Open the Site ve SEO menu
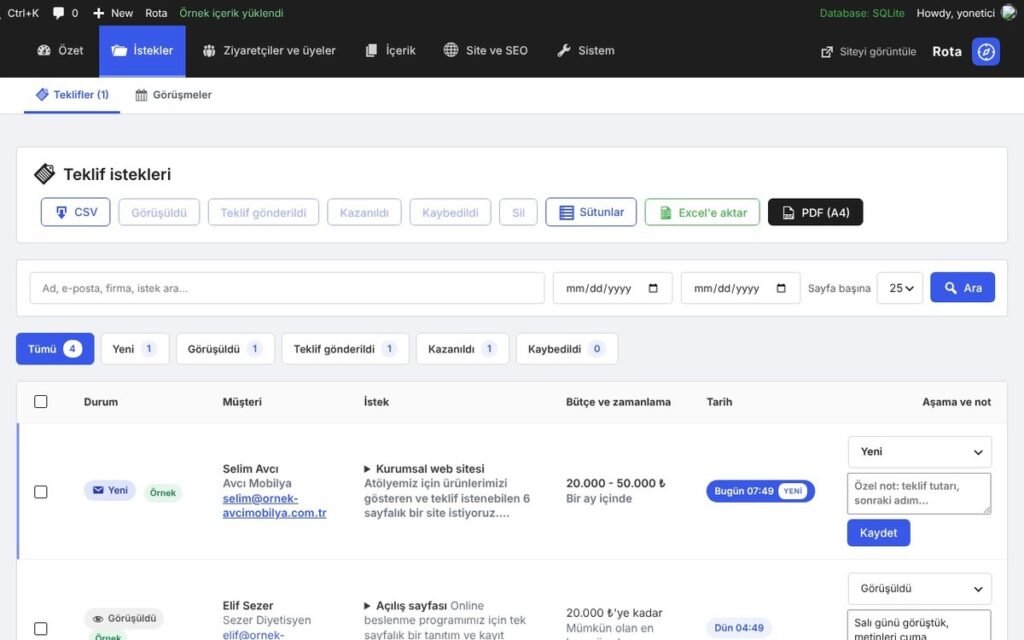The image size is (1024, 640). [486, 51]
